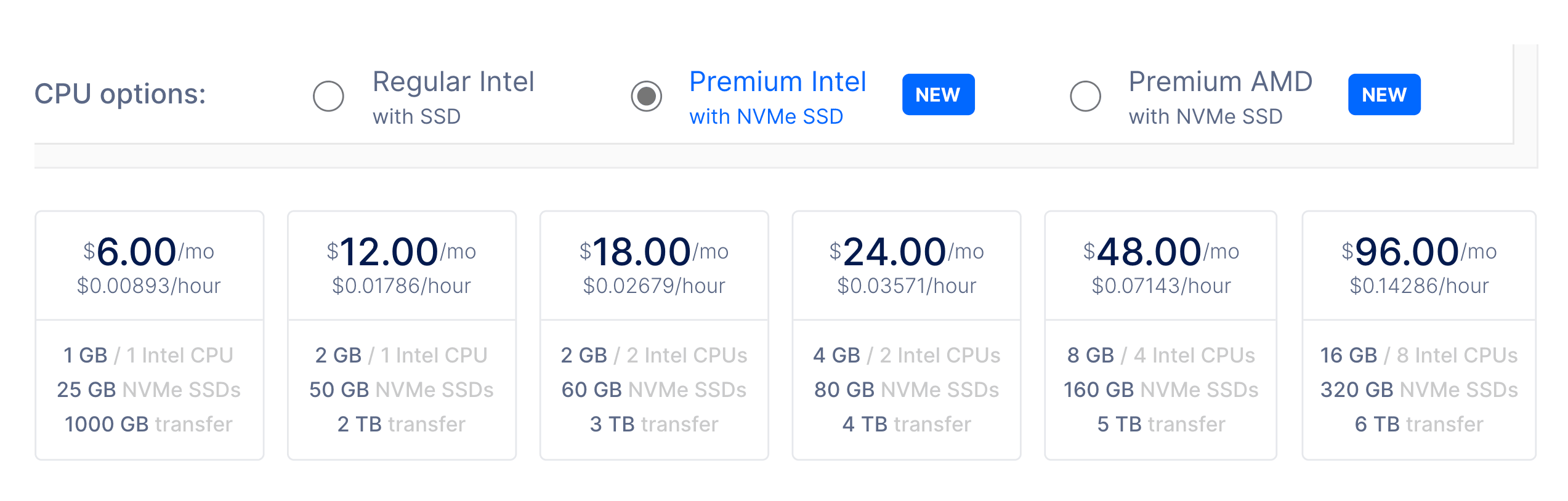Select the Regular Intel radio button

[328, 97]
